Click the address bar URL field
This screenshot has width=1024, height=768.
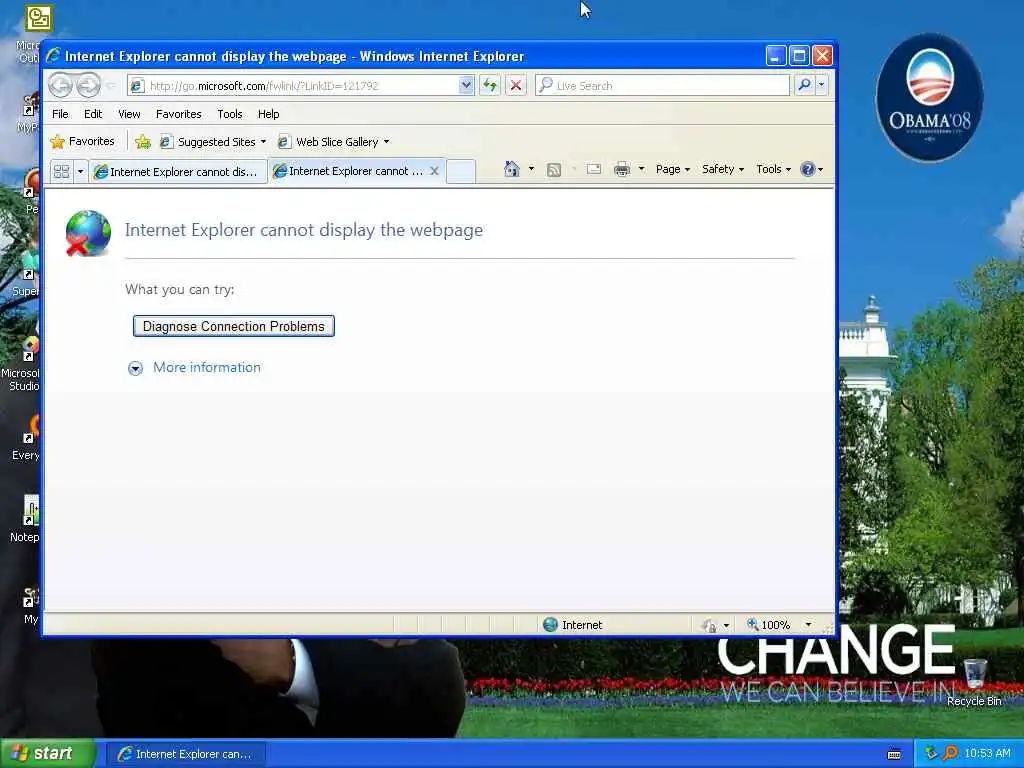(x=294, y=86)
